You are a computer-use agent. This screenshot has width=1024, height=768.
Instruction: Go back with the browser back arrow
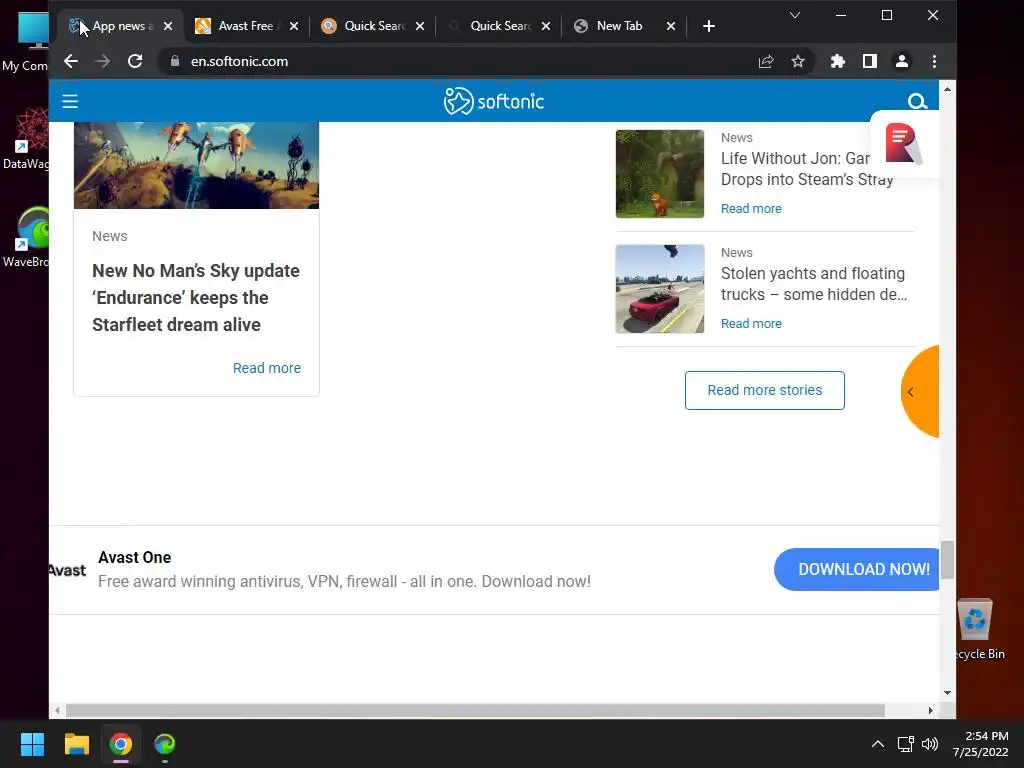[x=71, y=61]
